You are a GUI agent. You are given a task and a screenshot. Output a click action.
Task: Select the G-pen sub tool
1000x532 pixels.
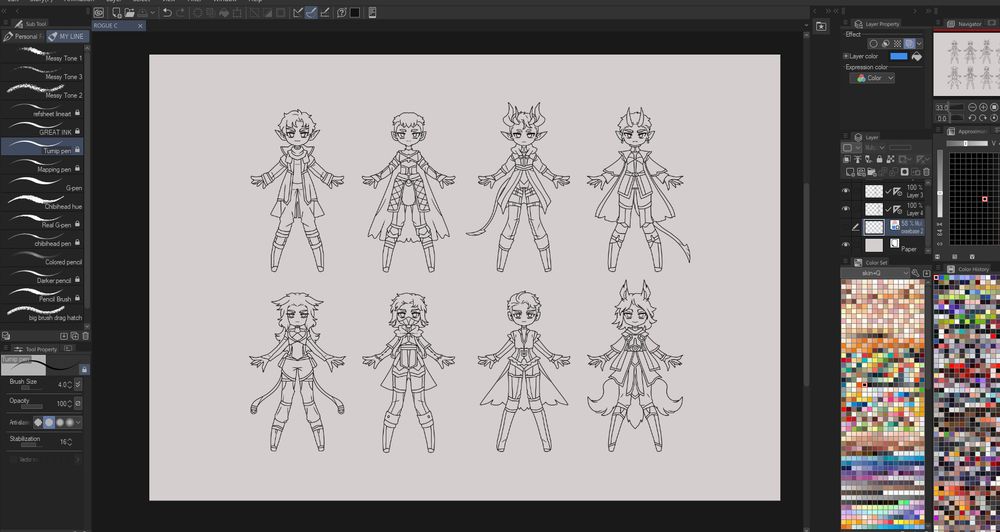coord(42,184)
